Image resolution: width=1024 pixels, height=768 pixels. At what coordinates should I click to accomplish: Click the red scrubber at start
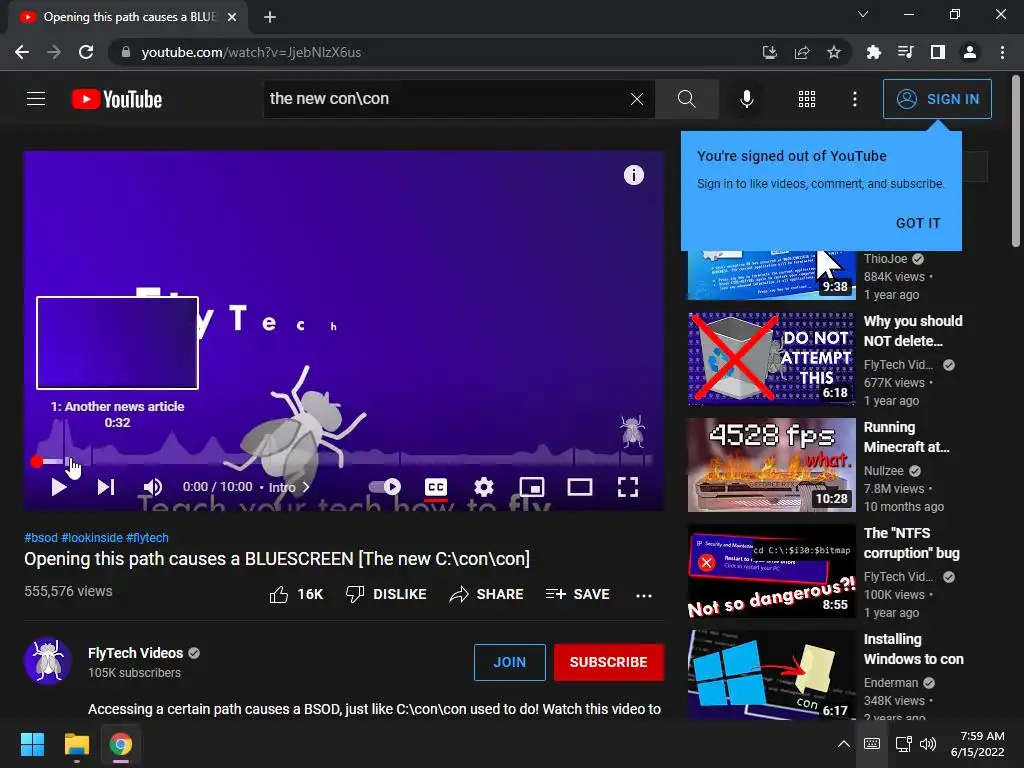[x=37, y=462]
